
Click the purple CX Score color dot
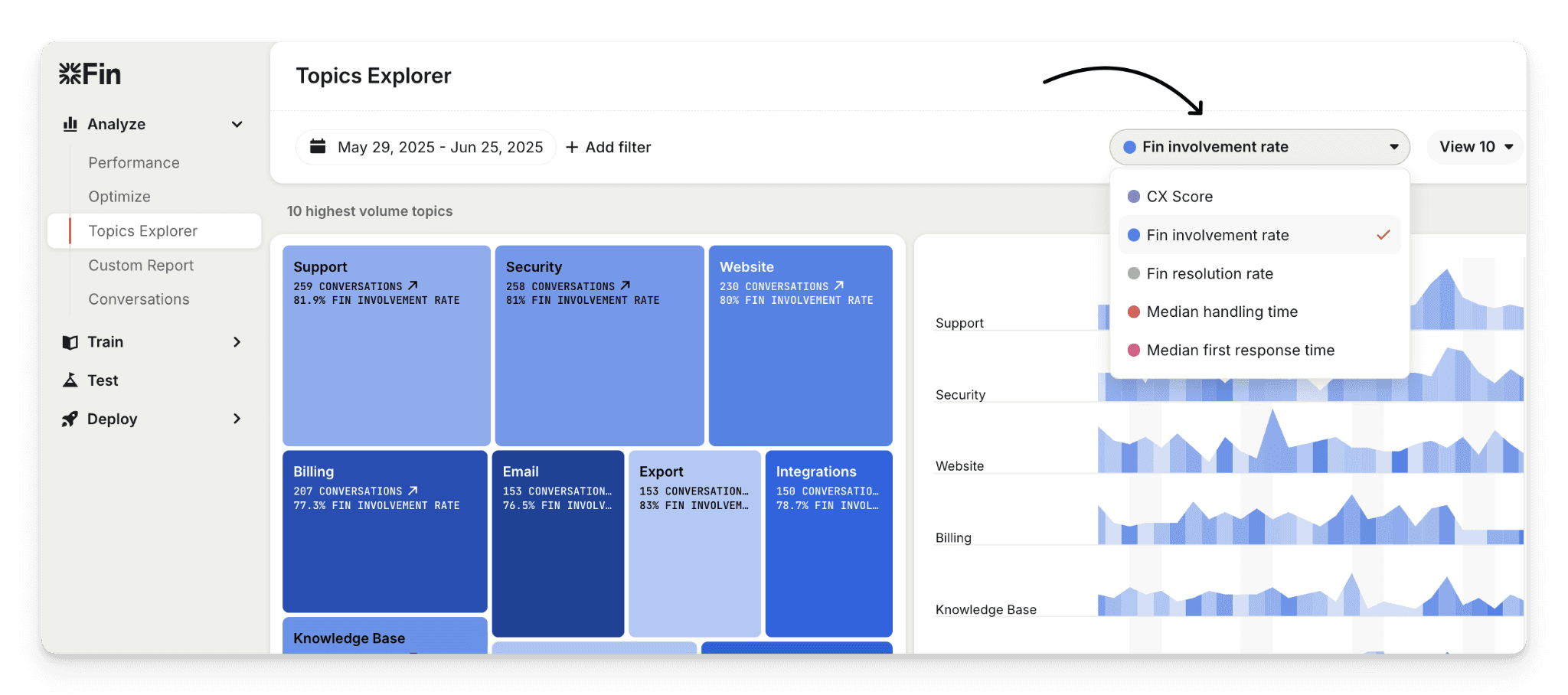pyautogui.click(x=1134, y=197)
